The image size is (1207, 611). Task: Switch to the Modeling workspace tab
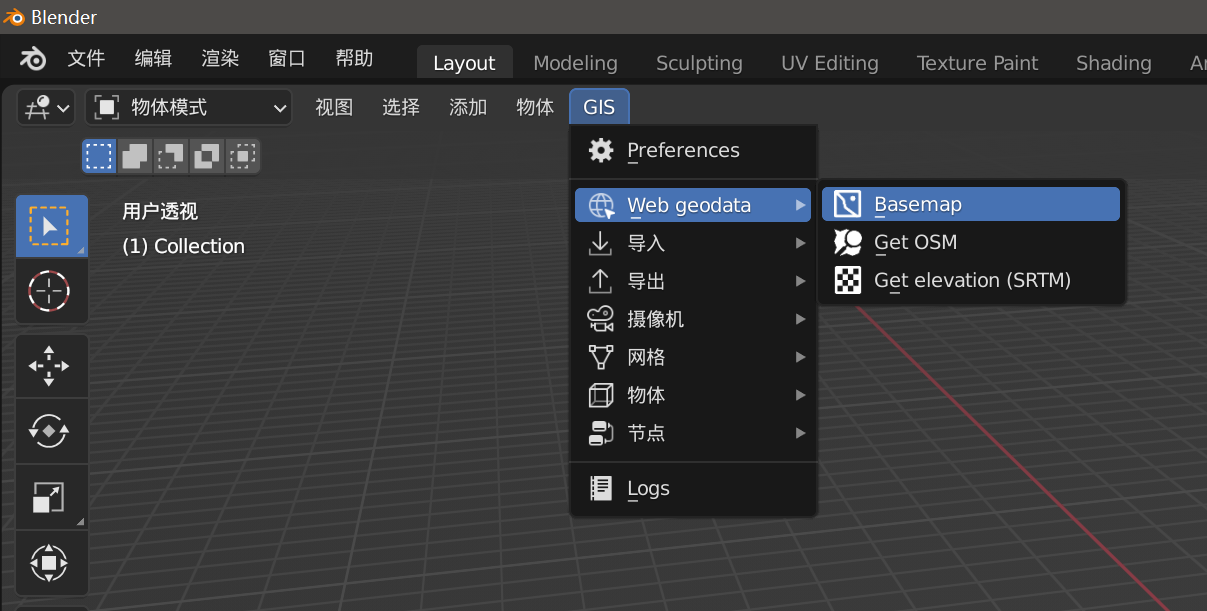(575, 63)
